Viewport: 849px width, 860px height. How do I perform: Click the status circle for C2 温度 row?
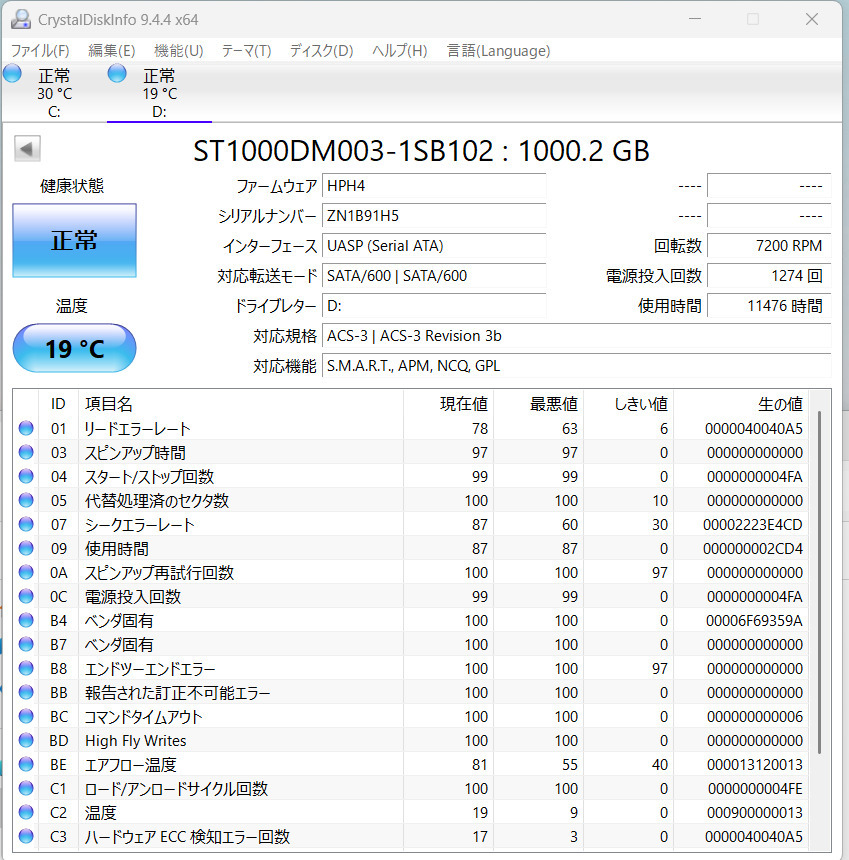coord(26,812)
